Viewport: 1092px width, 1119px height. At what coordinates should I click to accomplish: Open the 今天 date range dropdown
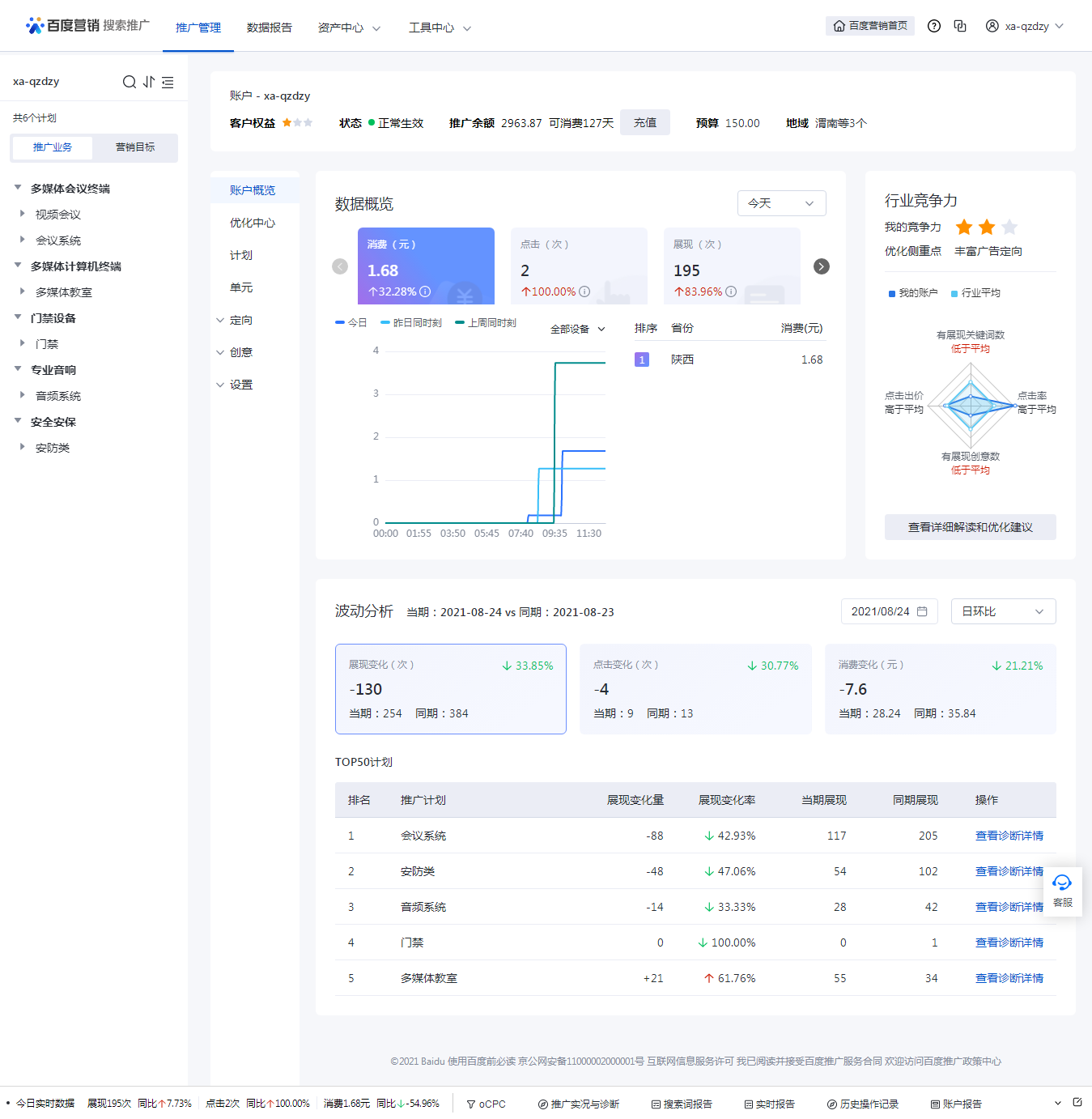[781, 203]
